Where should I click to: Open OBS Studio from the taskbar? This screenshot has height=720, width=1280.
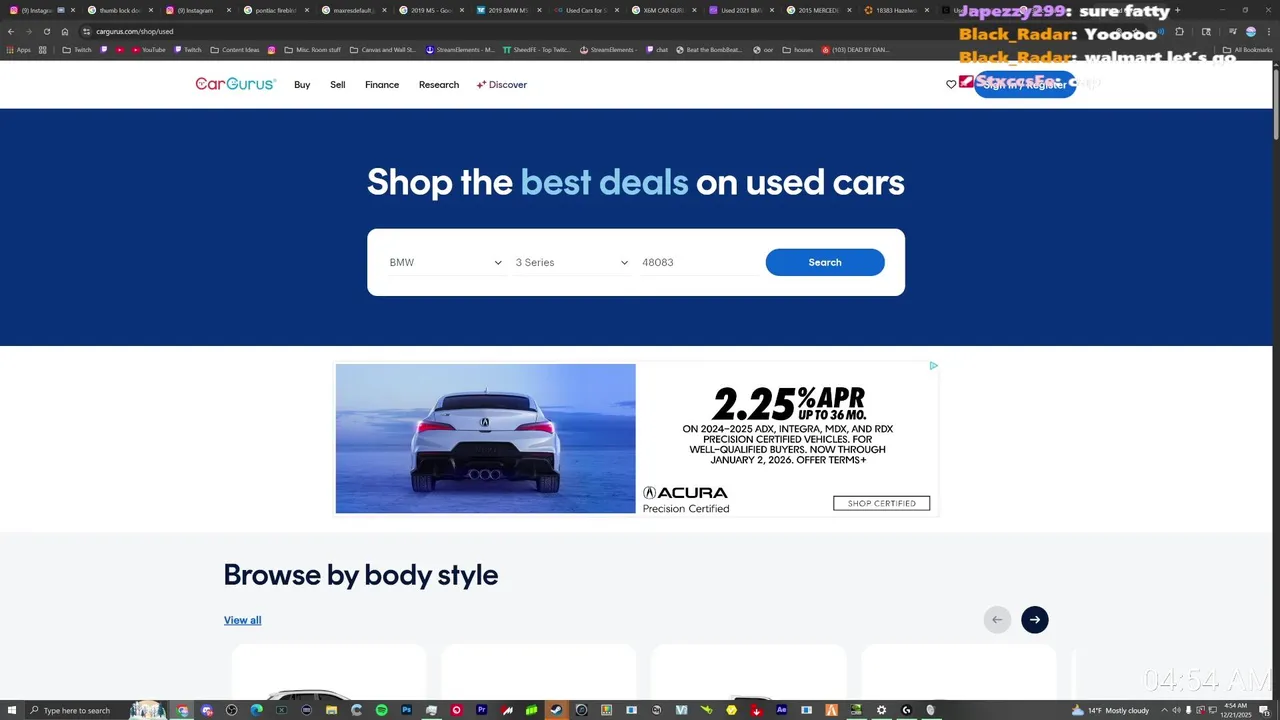231,710
